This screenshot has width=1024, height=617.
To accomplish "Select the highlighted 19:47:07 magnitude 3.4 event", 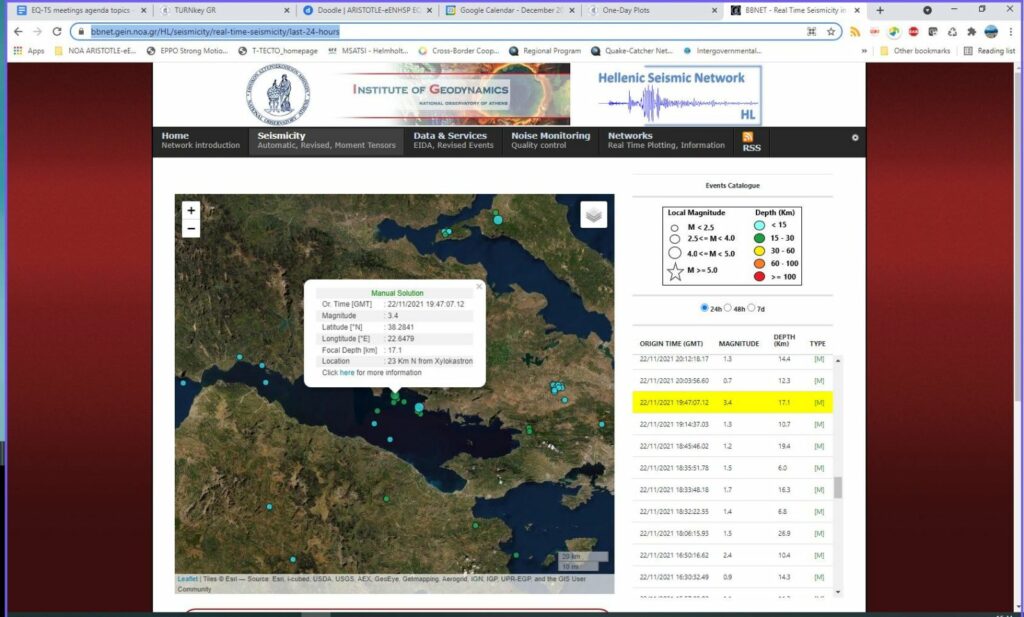I will coord(733,402).
